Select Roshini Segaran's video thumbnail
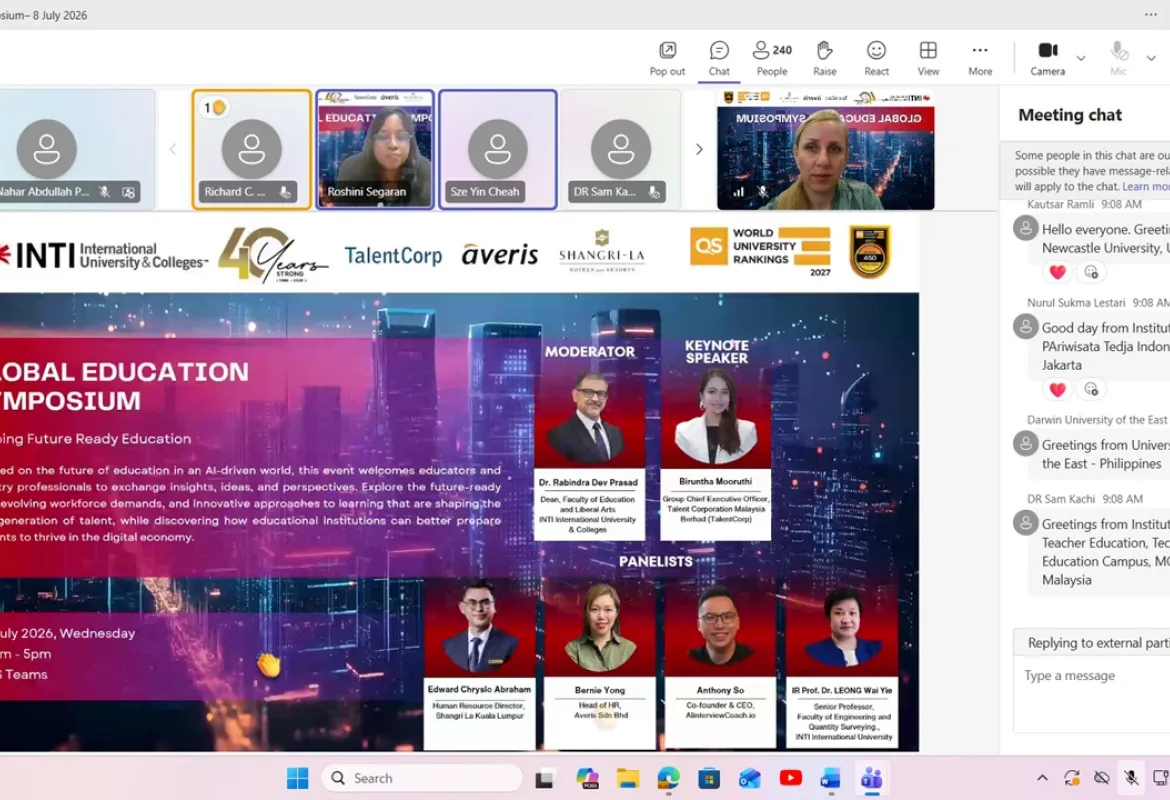 point(375,149)
